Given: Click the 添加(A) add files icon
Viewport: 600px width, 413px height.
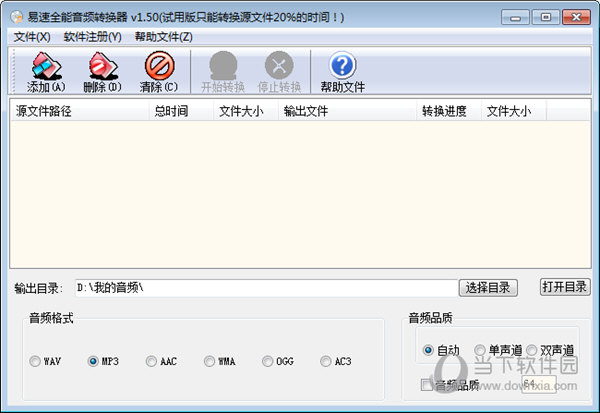Looking at the screenshot, I should pyautogui.click(x=46, y=72).
